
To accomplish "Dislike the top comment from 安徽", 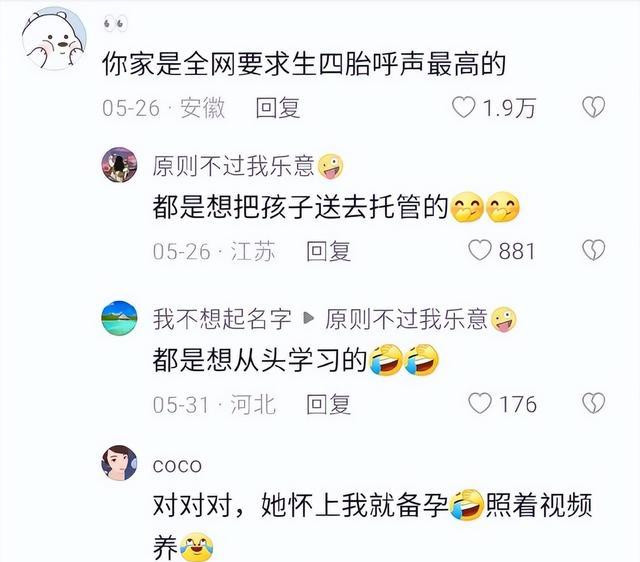I will click(x=593, y=107).
